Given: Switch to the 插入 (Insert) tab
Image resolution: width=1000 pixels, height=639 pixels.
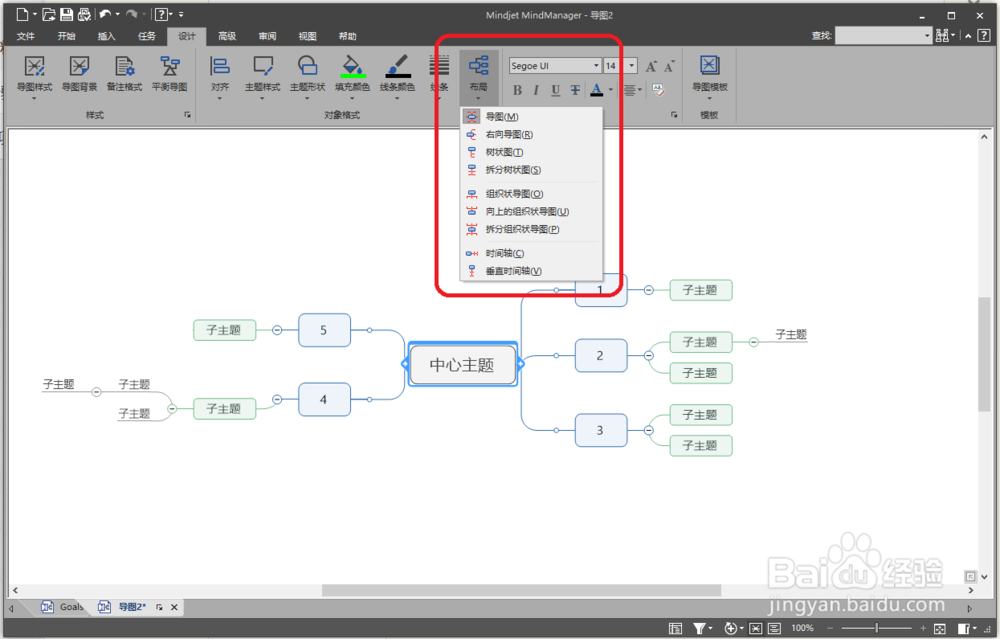Looking at the screenshot, I should pyautogui.click(x=107, y=36).
